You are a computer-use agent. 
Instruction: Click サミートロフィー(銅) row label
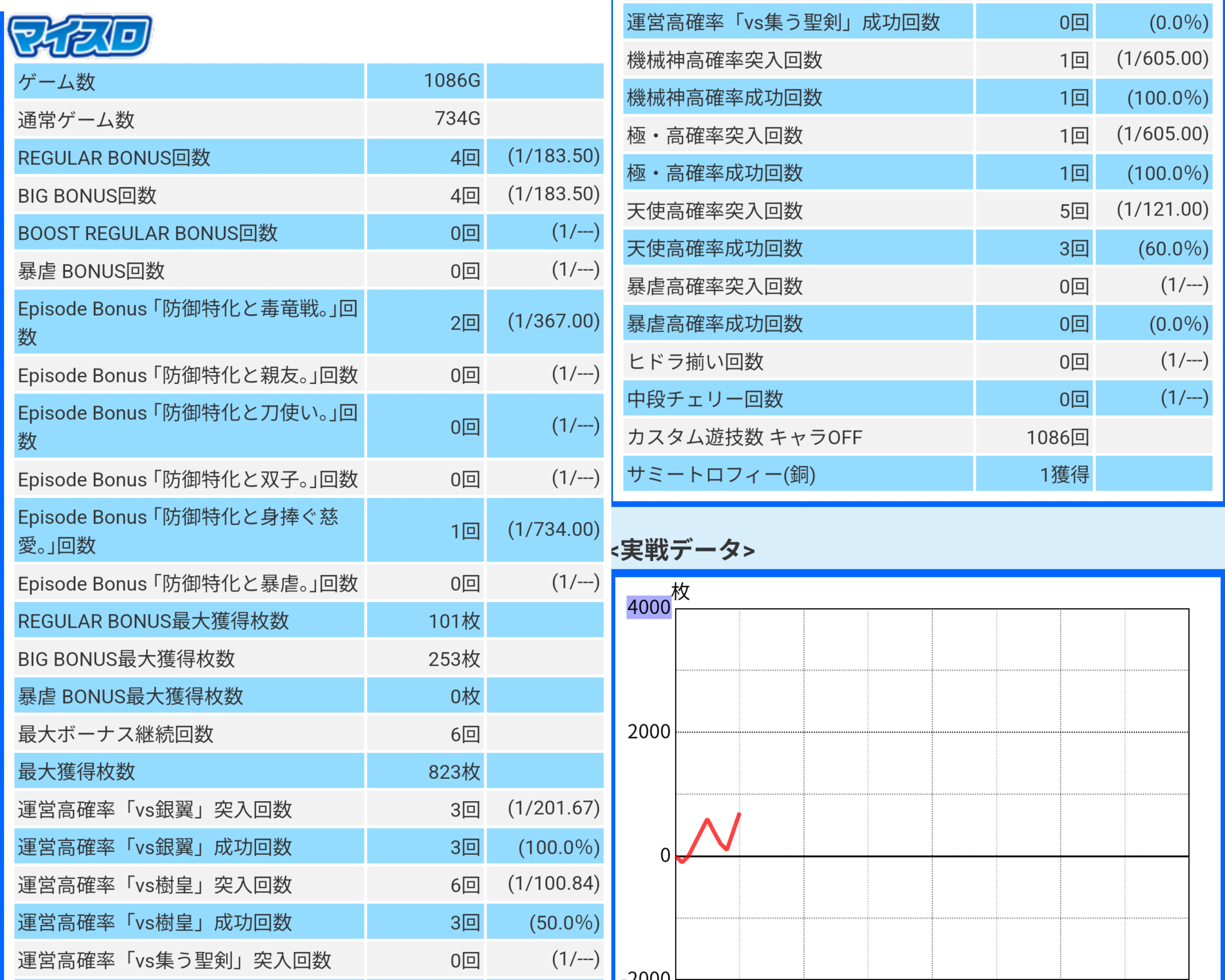pos(721,475)
